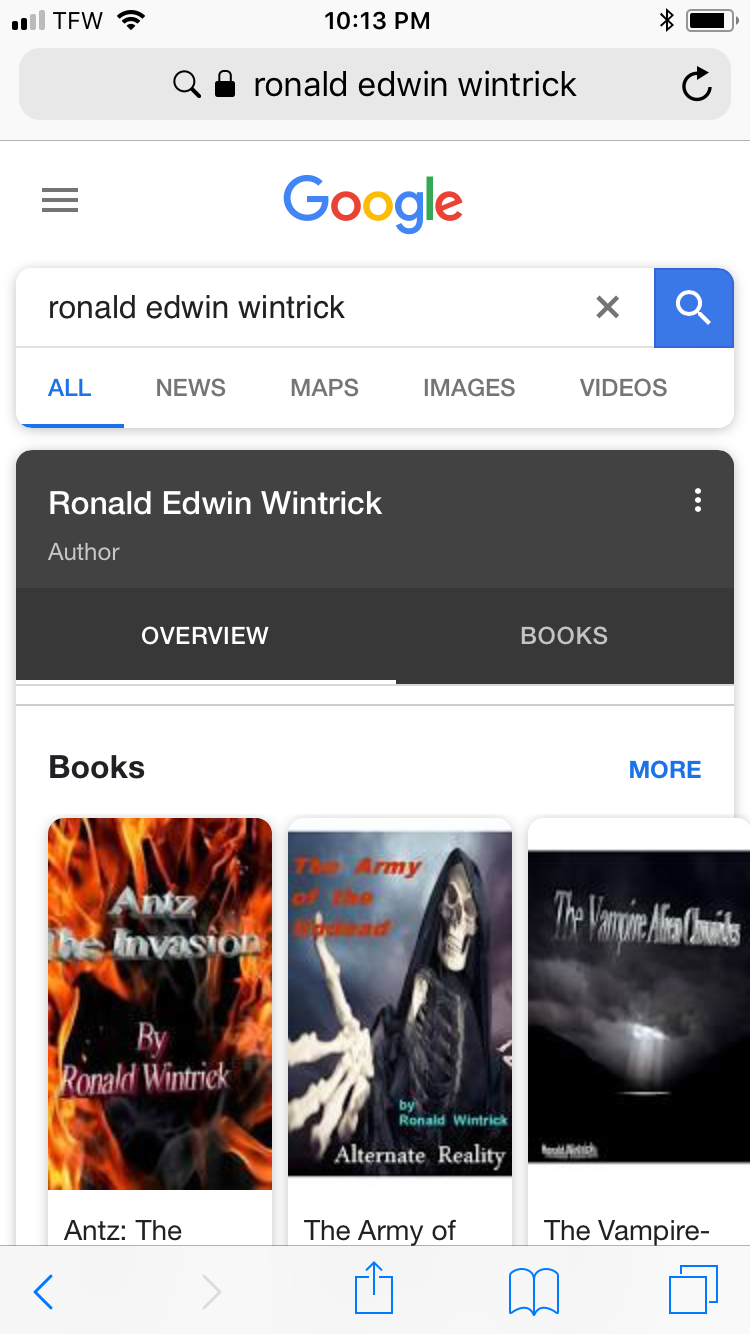Switch to the NEWS results tab
The height and width of the screenshot is (1334, 750).
(191, 388)
